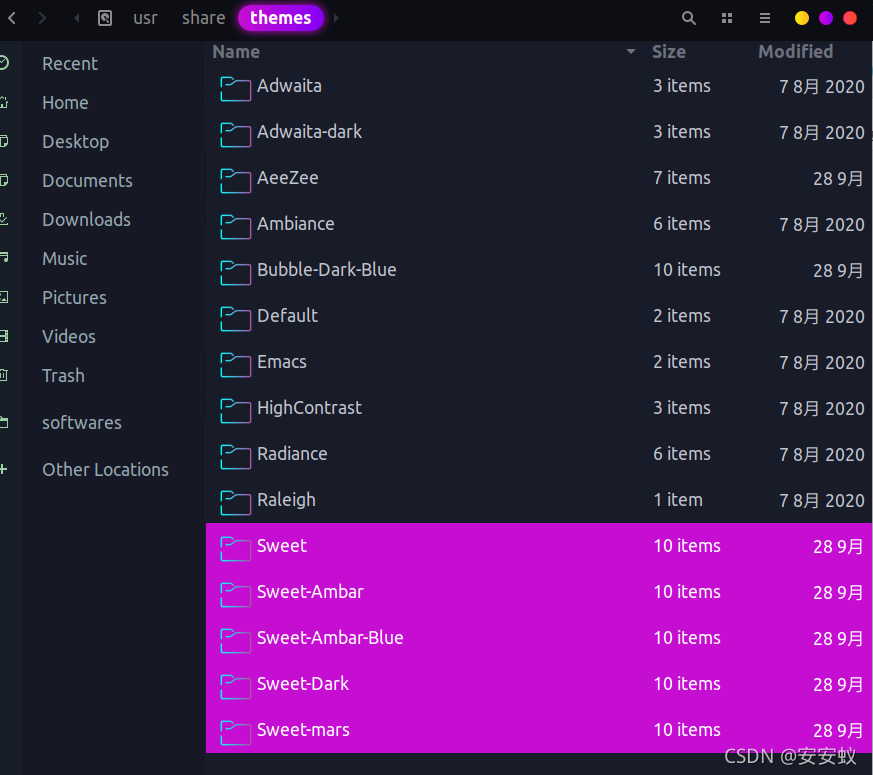Go back with the back arrow
This screenshot has width=873, height=775.
pos(12,18)
